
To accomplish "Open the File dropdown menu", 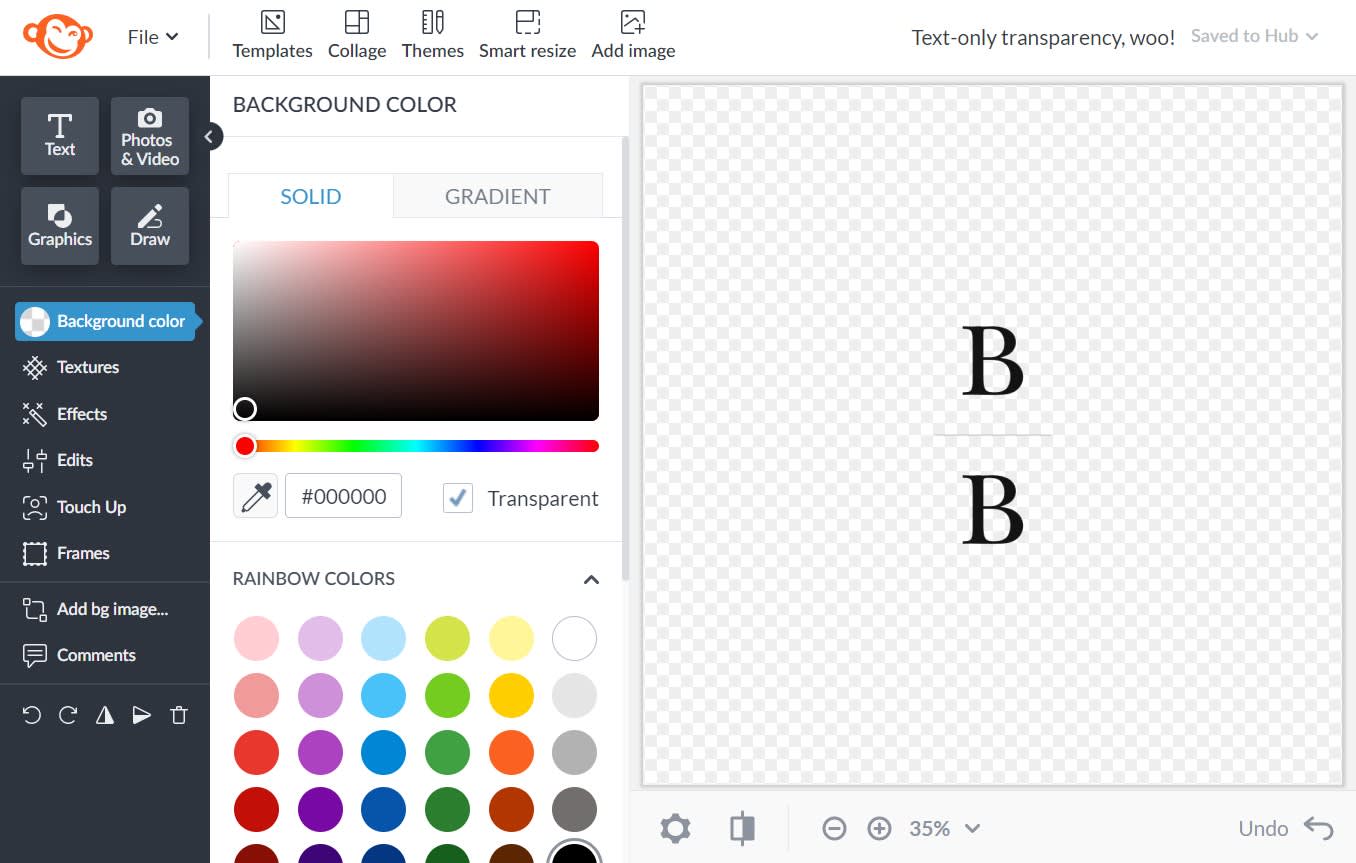I will click(153, 37).
